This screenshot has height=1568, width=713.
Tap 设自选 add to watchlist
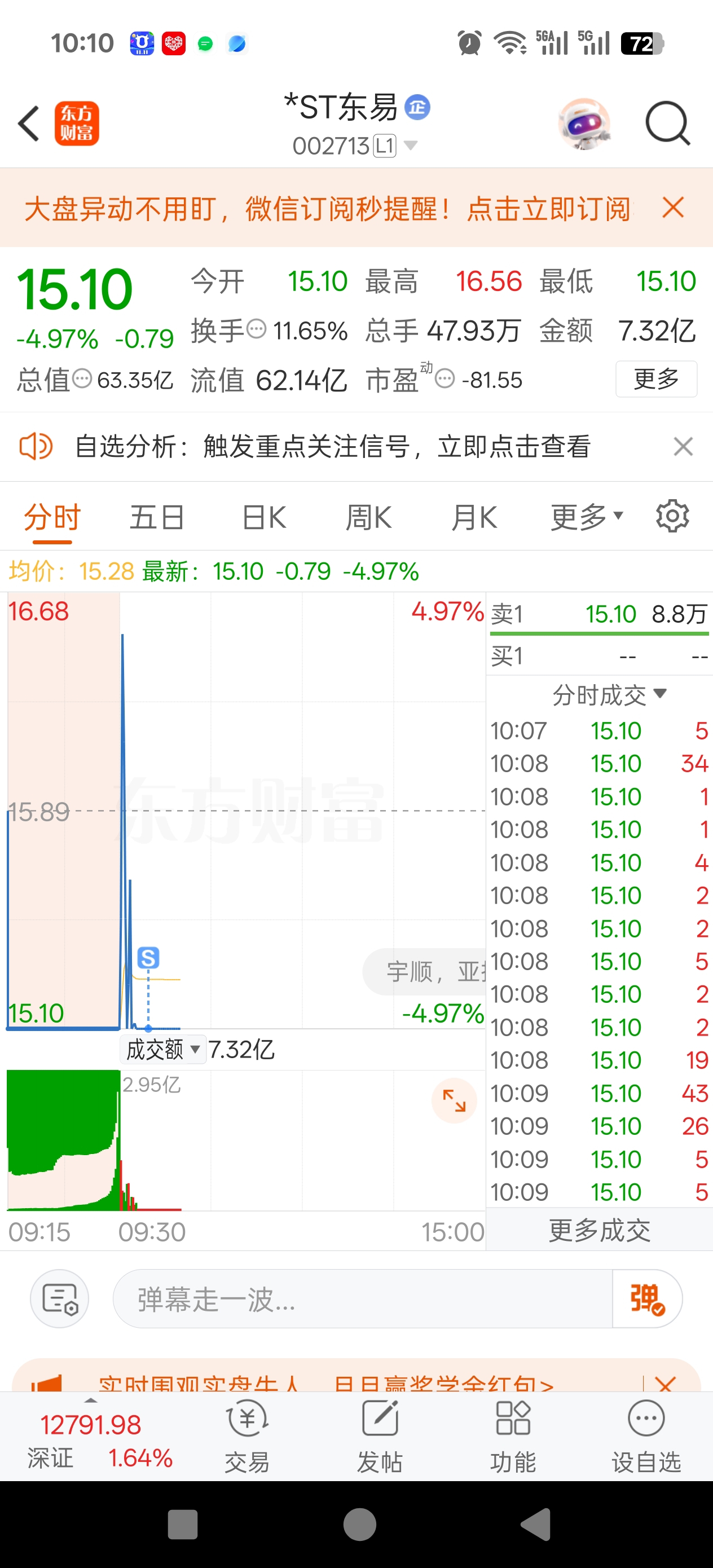click(646, 1437)
